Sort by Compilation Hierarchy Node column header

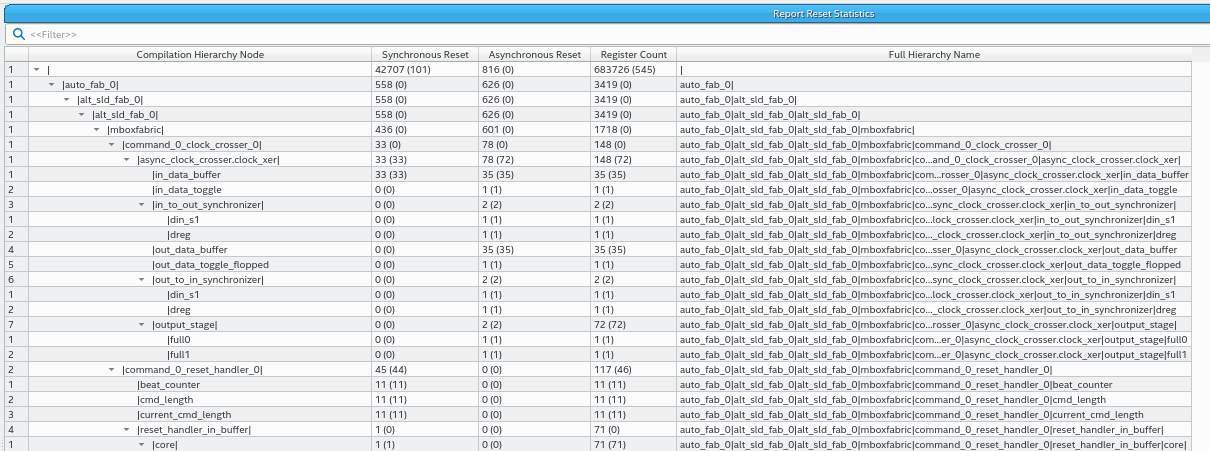coord(200,55)
